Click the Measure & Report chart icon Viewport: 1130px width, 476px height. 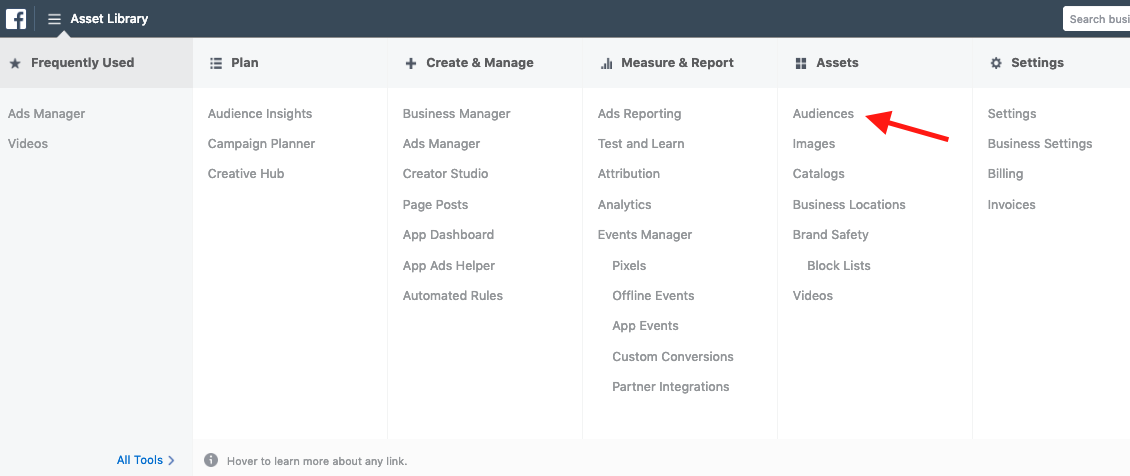606,63
